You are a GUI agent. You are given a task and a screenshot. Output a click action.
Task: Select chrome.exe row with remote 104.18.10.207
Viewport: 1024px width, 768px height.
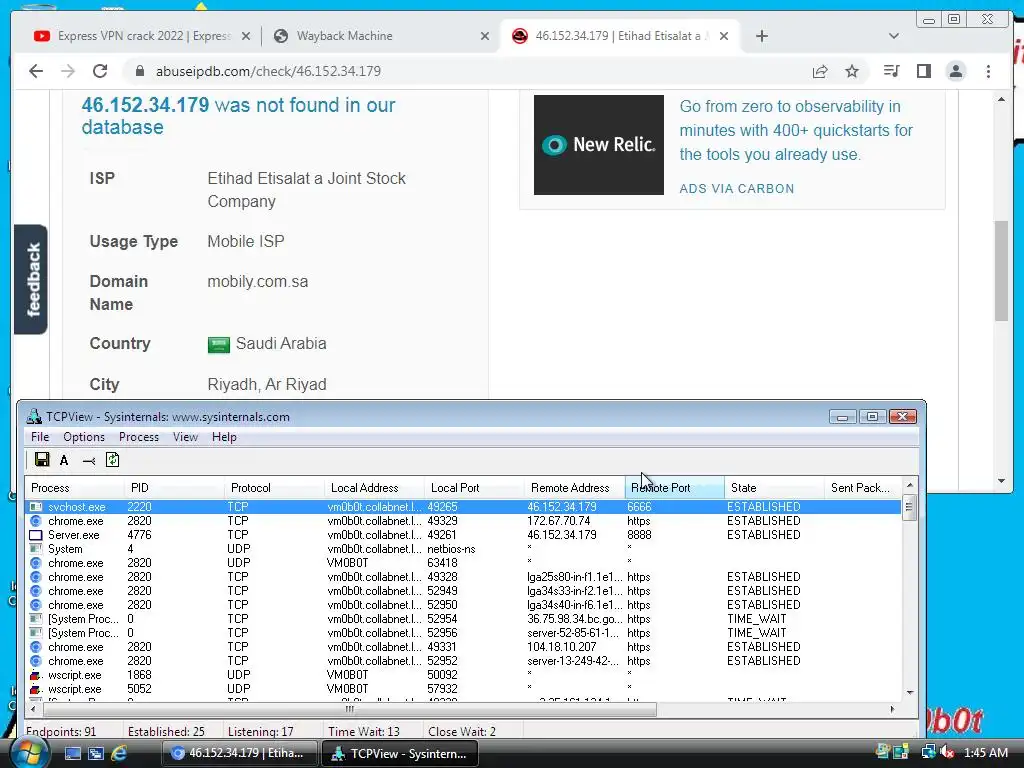point(463,647)
